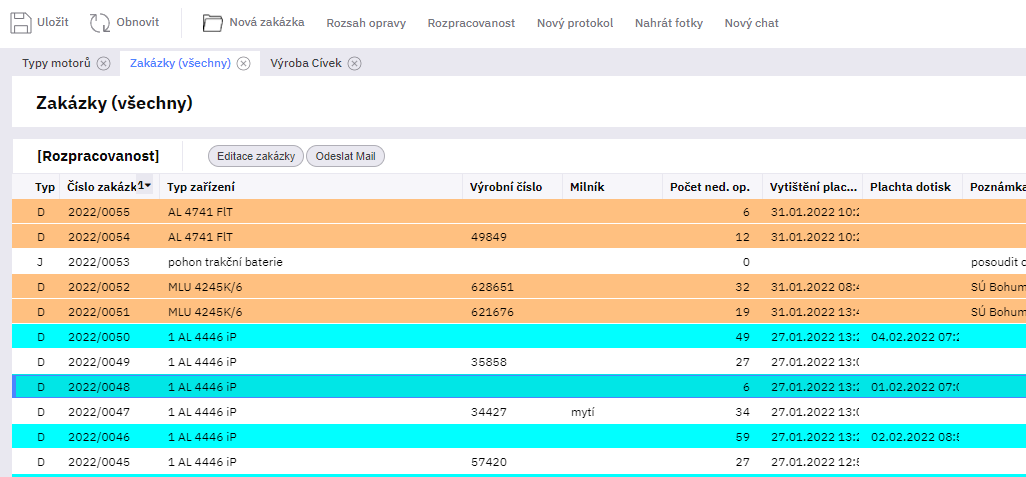
Task: Open Rozpracovanost in the top toolbar
Action: 471,23
